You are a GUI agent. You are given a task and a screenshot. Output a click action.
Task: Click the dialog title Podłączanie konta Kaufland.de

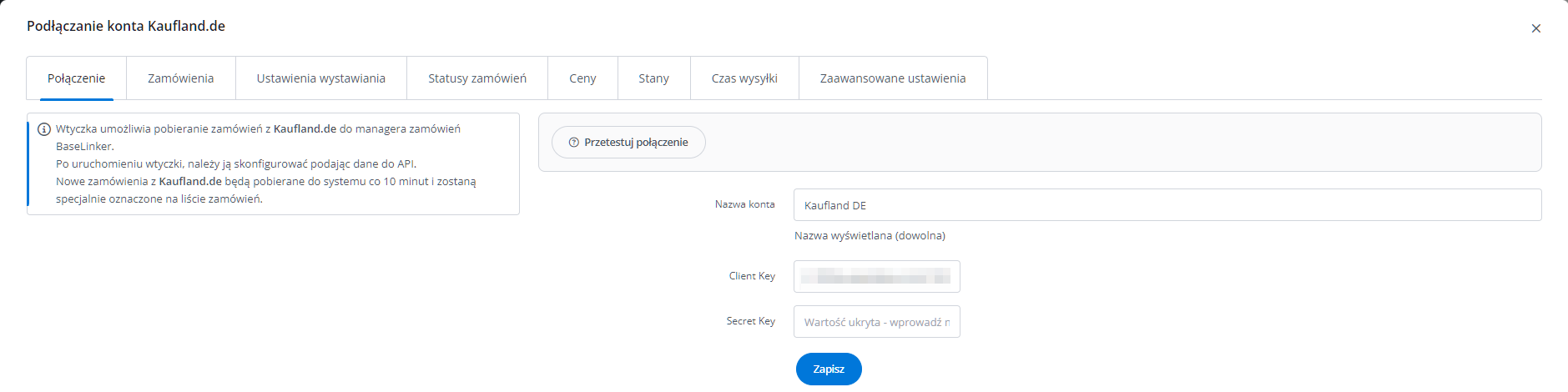[126, 26]
